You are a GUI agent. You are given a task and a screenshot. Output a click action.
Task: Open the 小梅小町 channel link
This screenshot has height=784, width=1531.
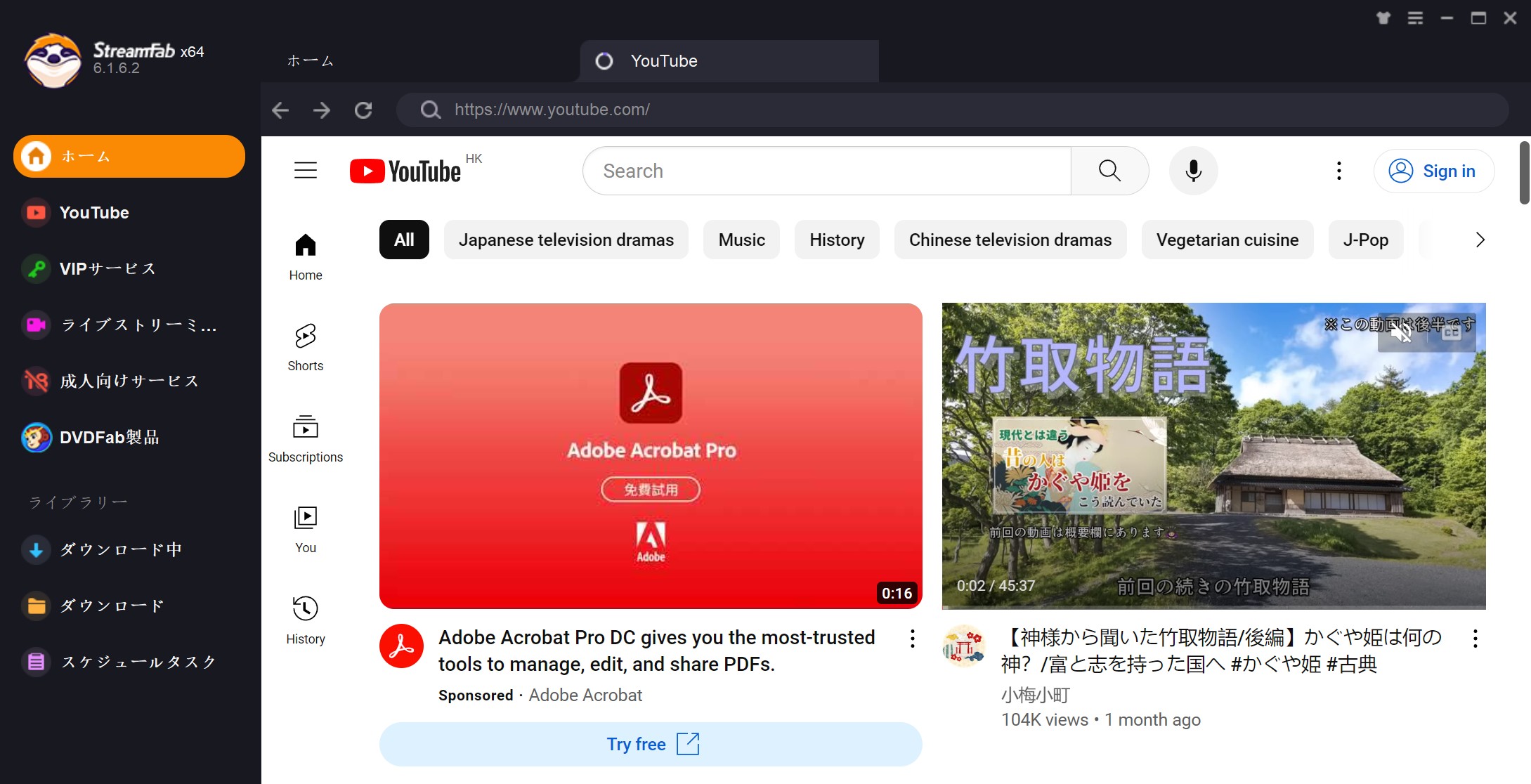tap(1036, 695)
